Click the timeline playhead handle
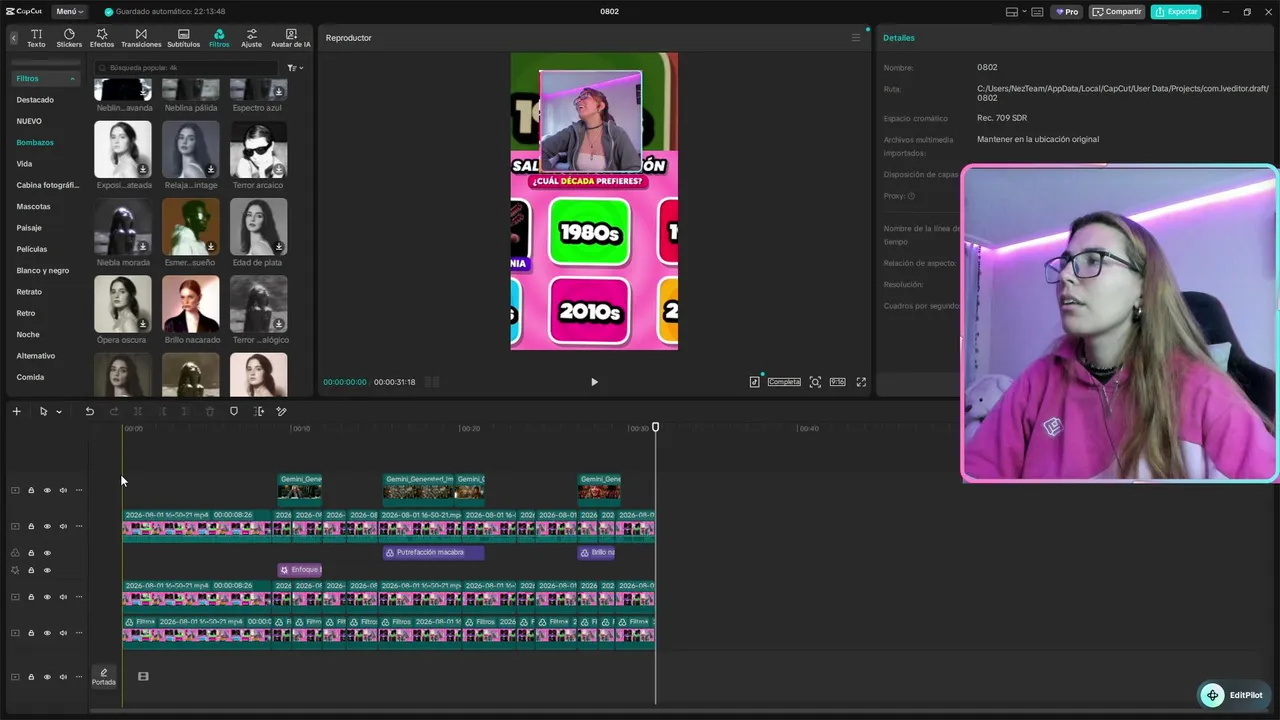 coord(656,428)
